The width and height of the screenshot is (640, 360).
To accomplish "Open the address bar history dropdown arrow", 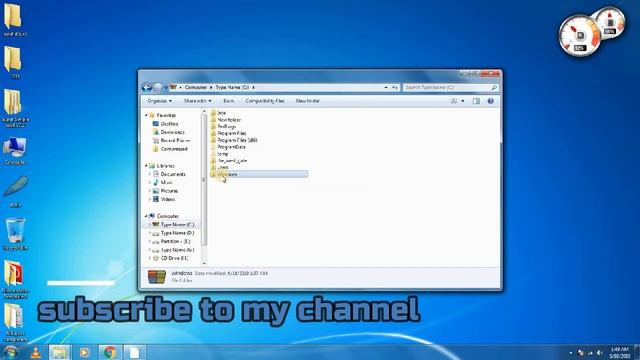I will (x=386, y=87).
